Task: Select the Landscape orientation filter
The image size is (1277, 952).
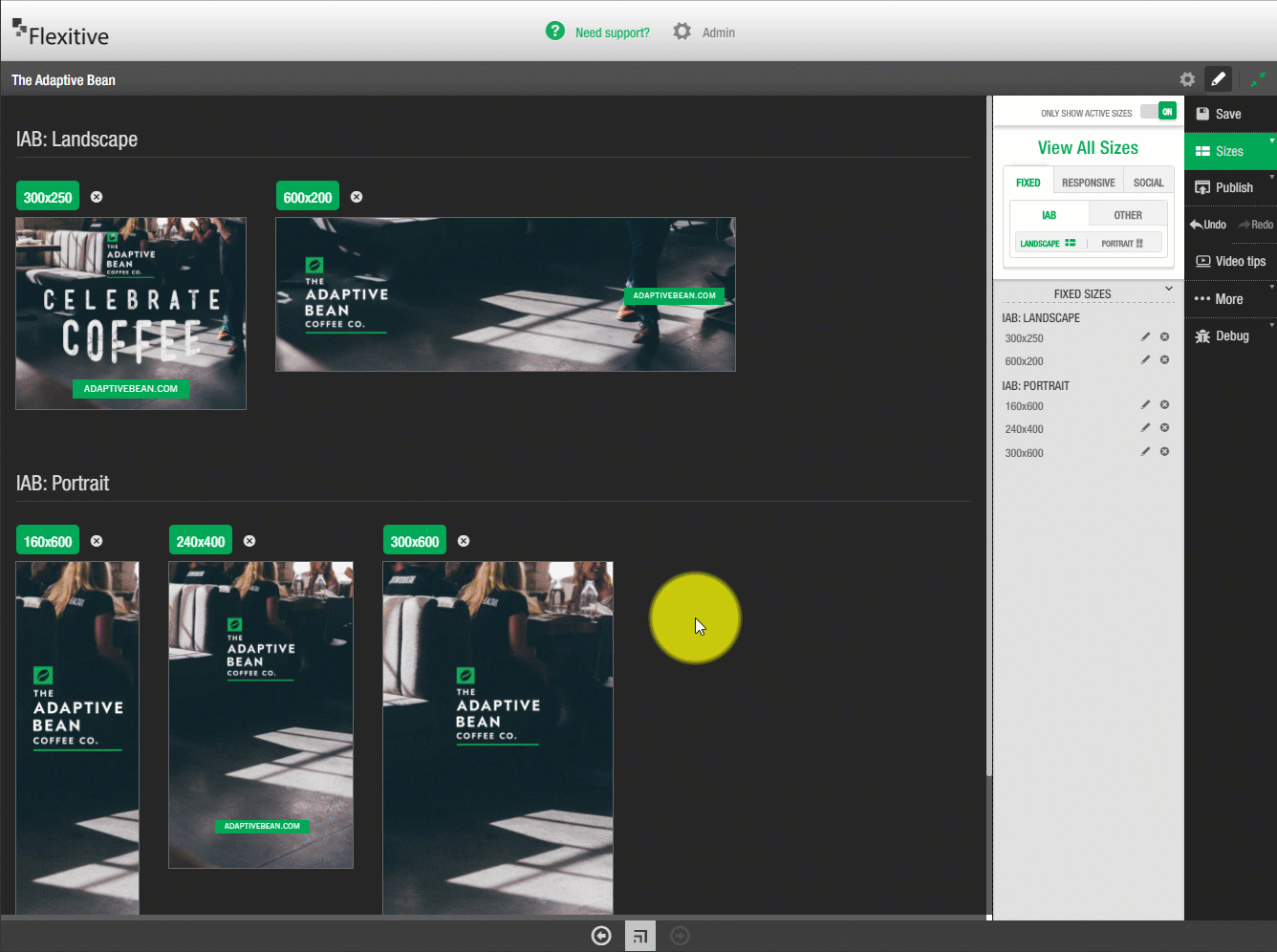Action: (x=1048, y=244)
